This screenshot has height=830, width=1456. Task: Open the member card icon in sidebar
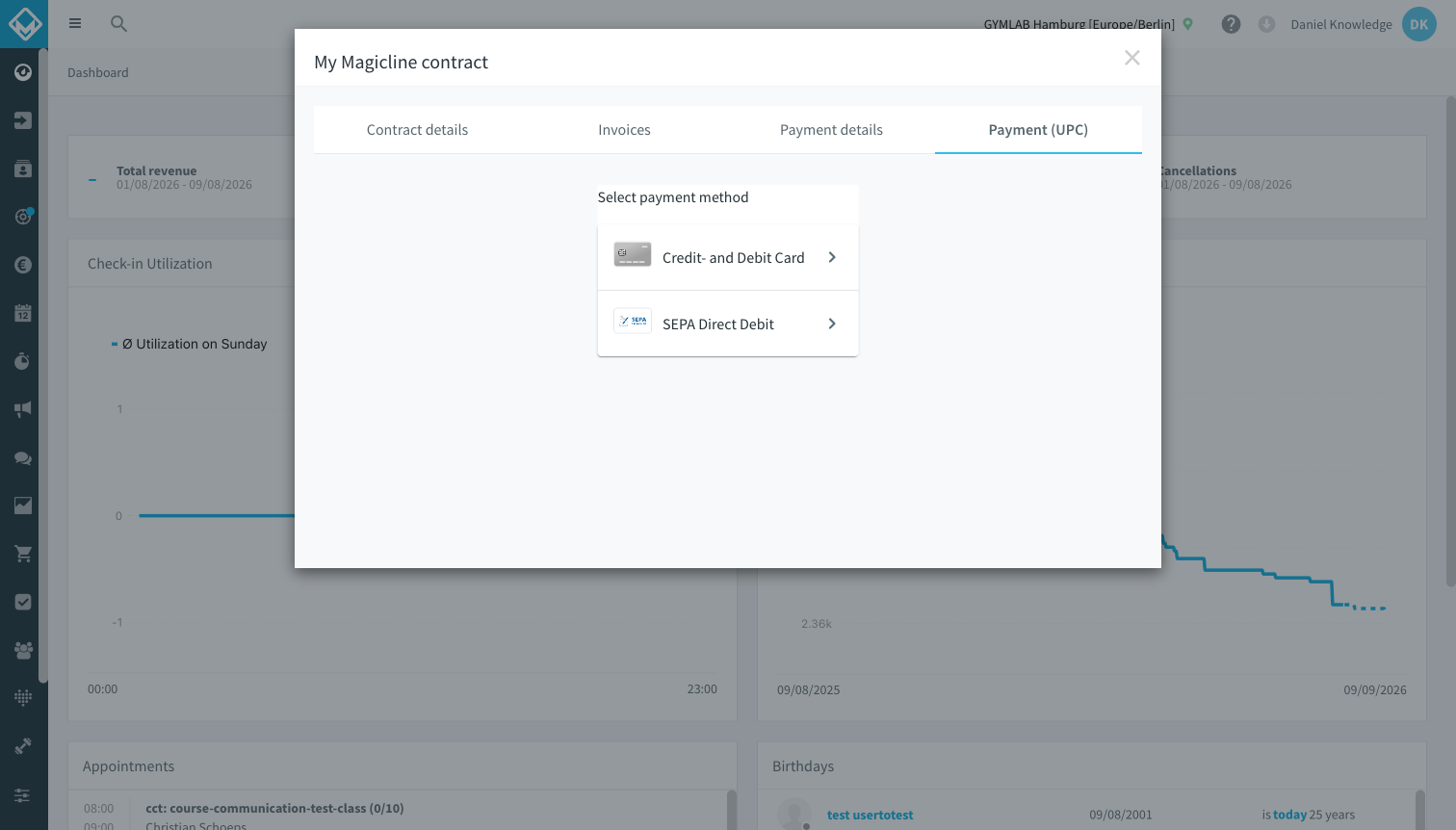[23, 169]
